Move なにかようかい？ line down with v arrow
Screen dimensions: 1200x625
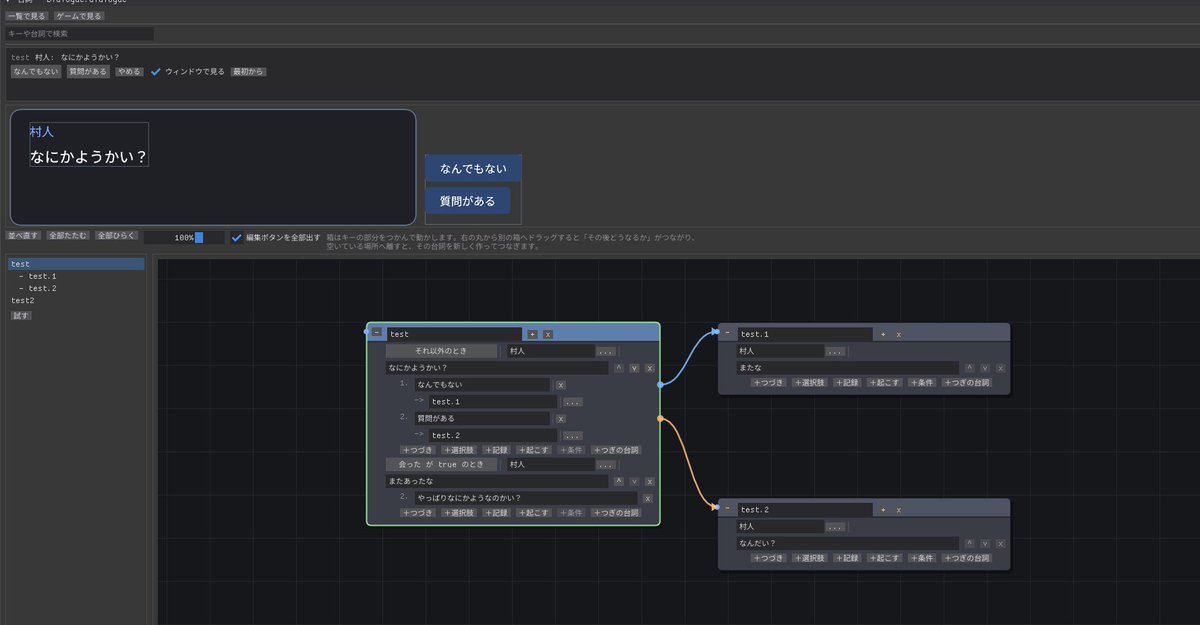(634, 368)
